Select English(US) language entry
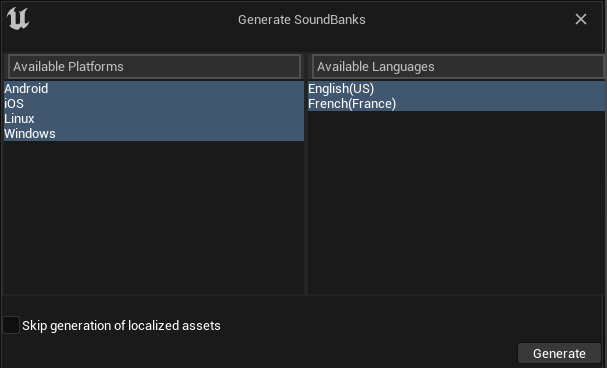The image size is (607, 368). 456,89
